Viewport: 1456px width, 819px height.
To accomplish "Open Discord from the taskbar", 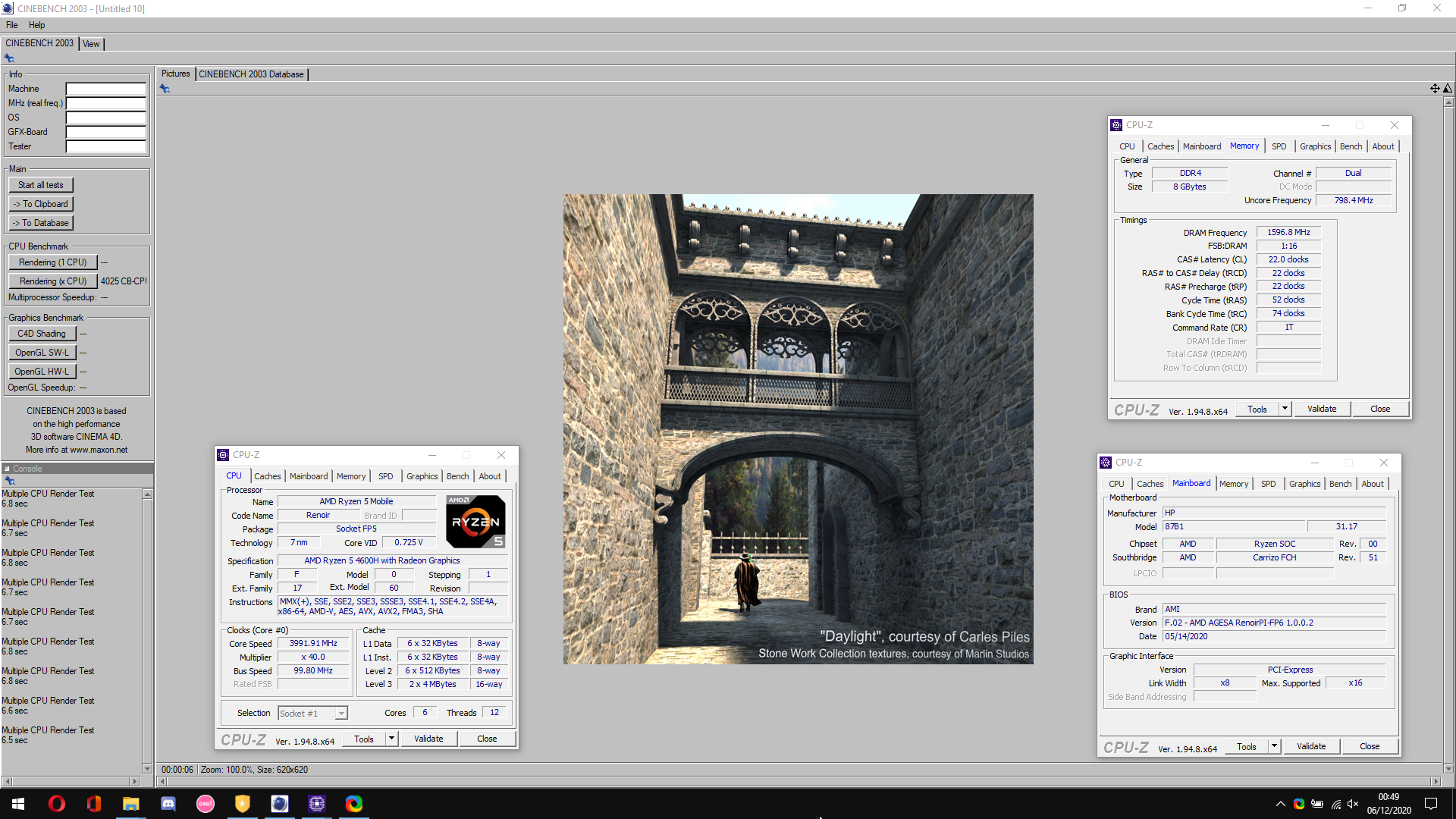I will coord(168,804).
